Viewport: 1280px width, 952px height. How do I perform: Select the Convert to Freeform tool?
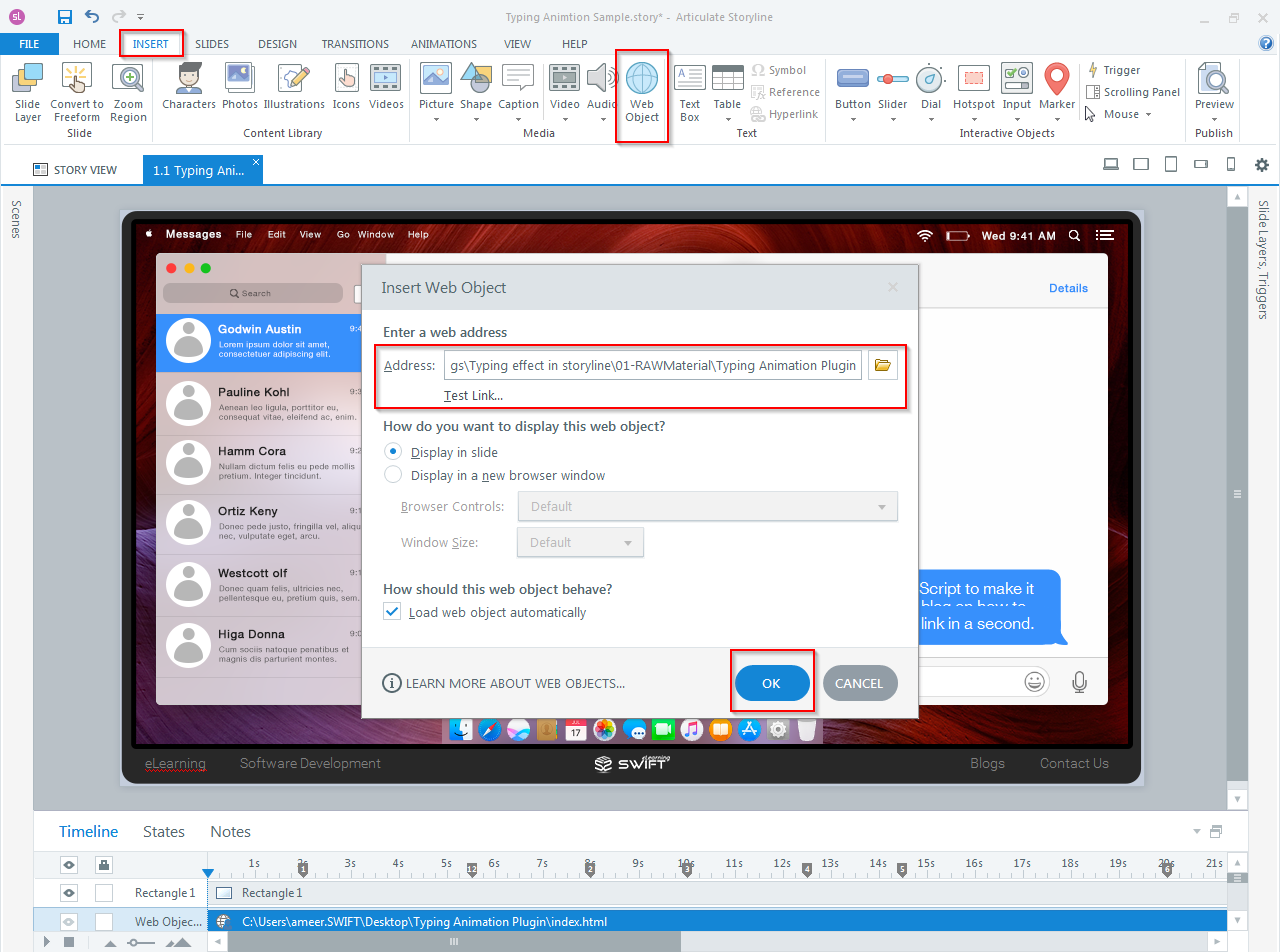tap(77, 92)
